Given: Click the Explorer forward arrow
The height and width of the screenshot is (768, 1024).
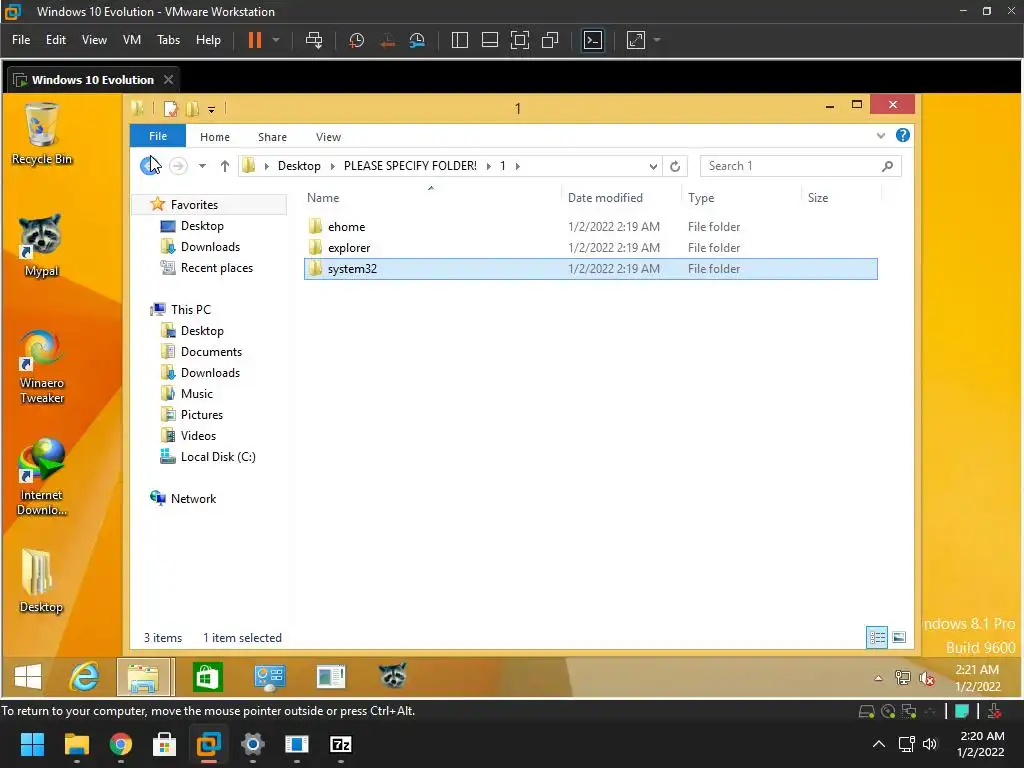Looking at the screenshot, I should pyautogui.click(x=178, y=166).
